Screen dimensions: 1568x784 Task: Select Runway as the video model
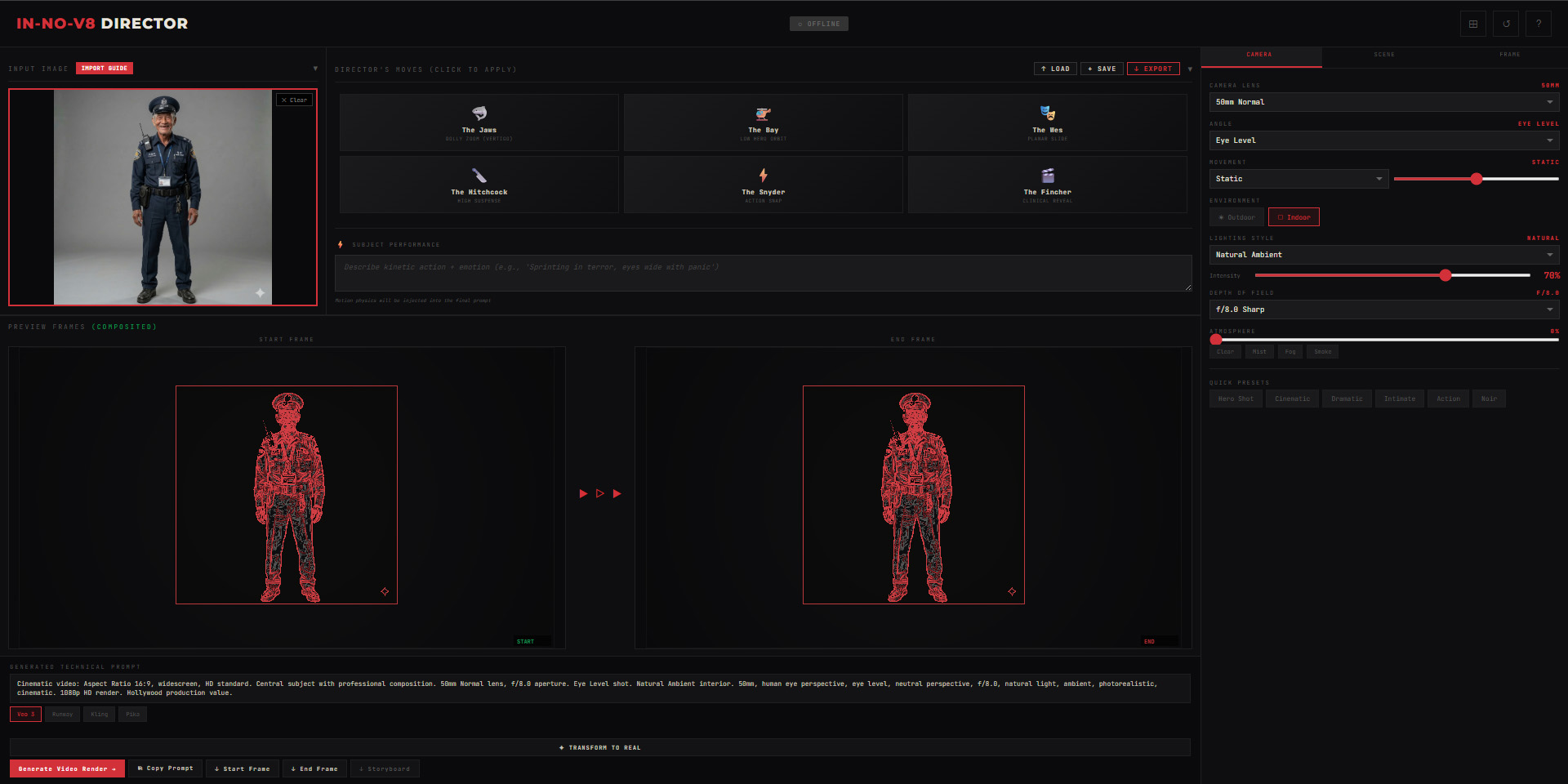pos(62,715)
